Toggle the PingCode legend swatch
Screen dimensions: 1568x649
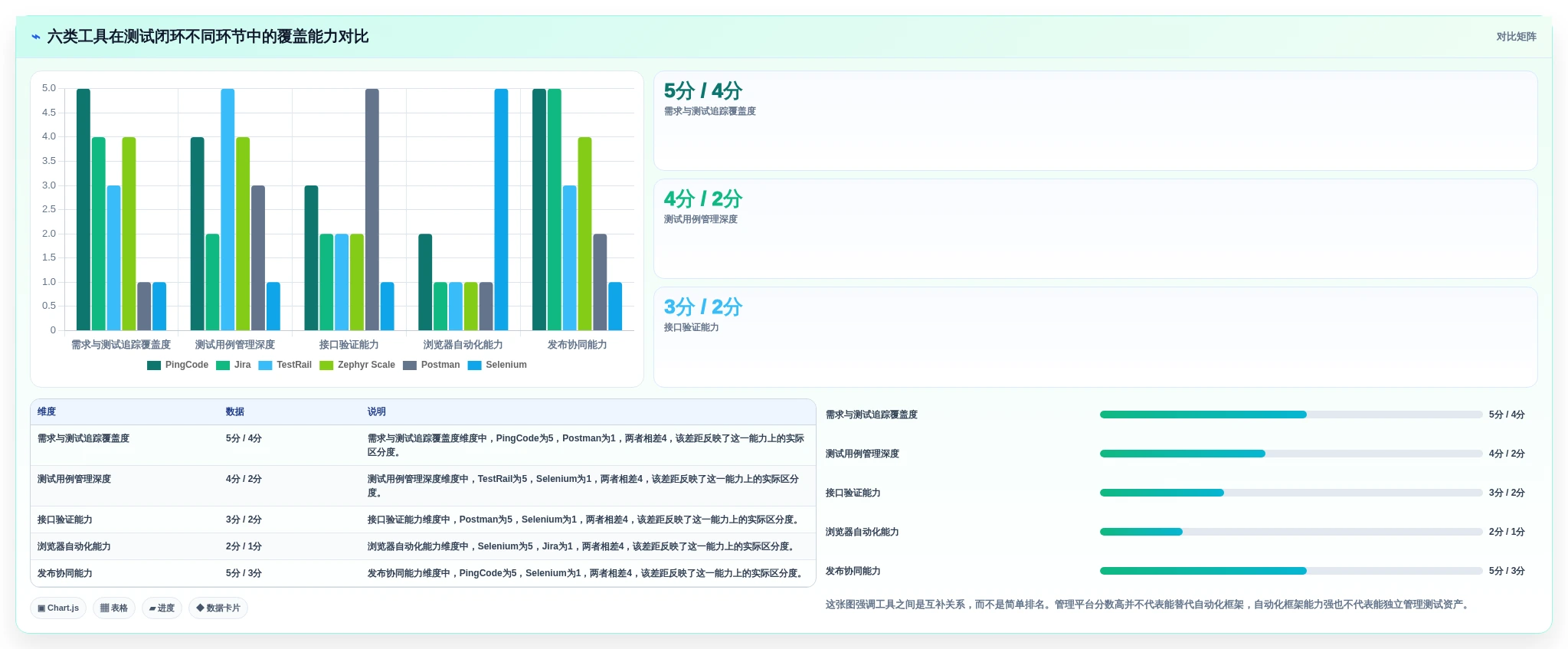coord(154,365)
